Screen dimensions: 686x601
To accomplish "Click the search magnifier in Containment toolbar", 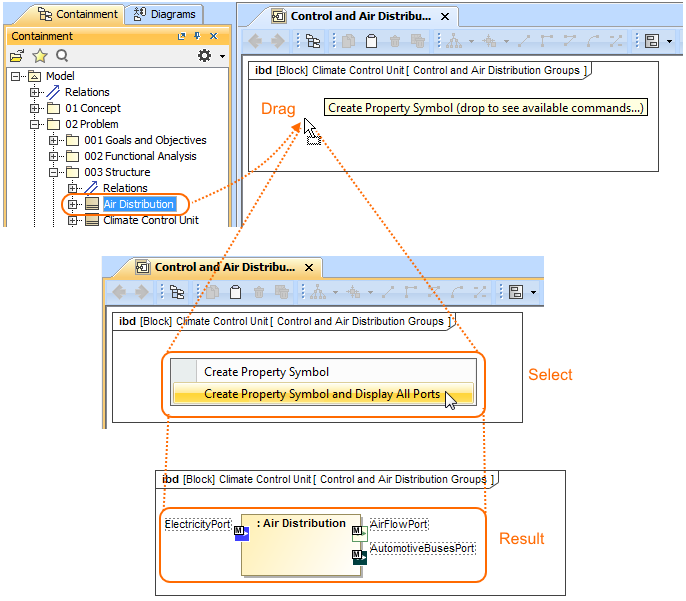I will point(62,56).
